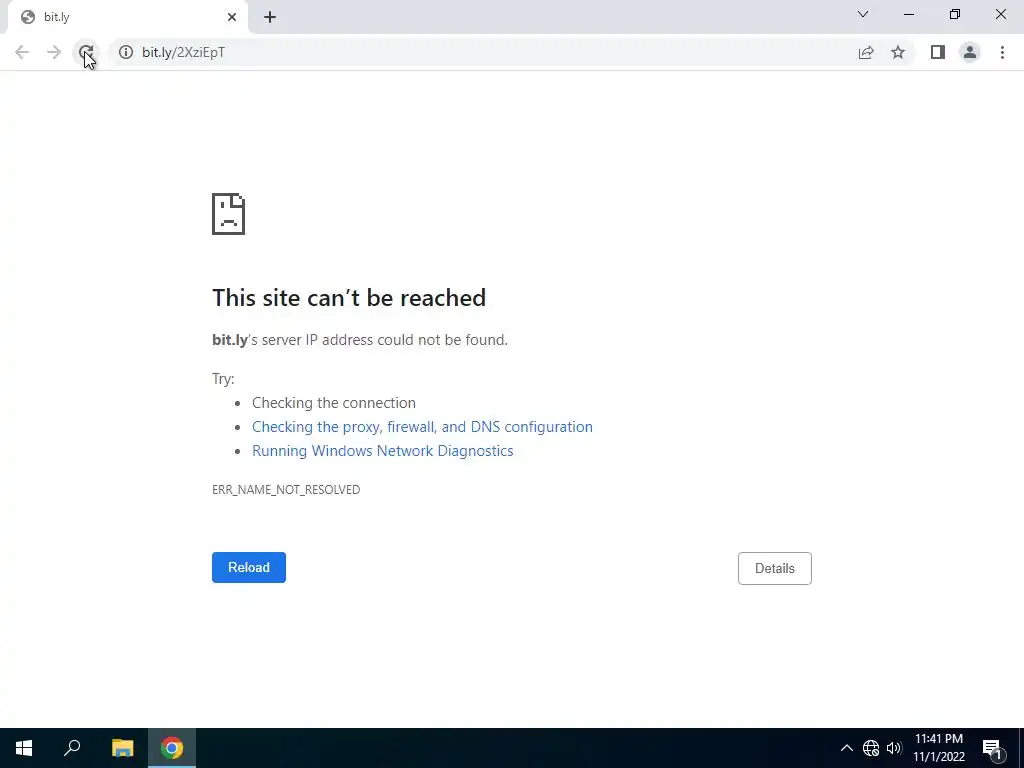1024x768 pixels.
Task: Minimize the Chrome window
Action: (x=909, y=14)
